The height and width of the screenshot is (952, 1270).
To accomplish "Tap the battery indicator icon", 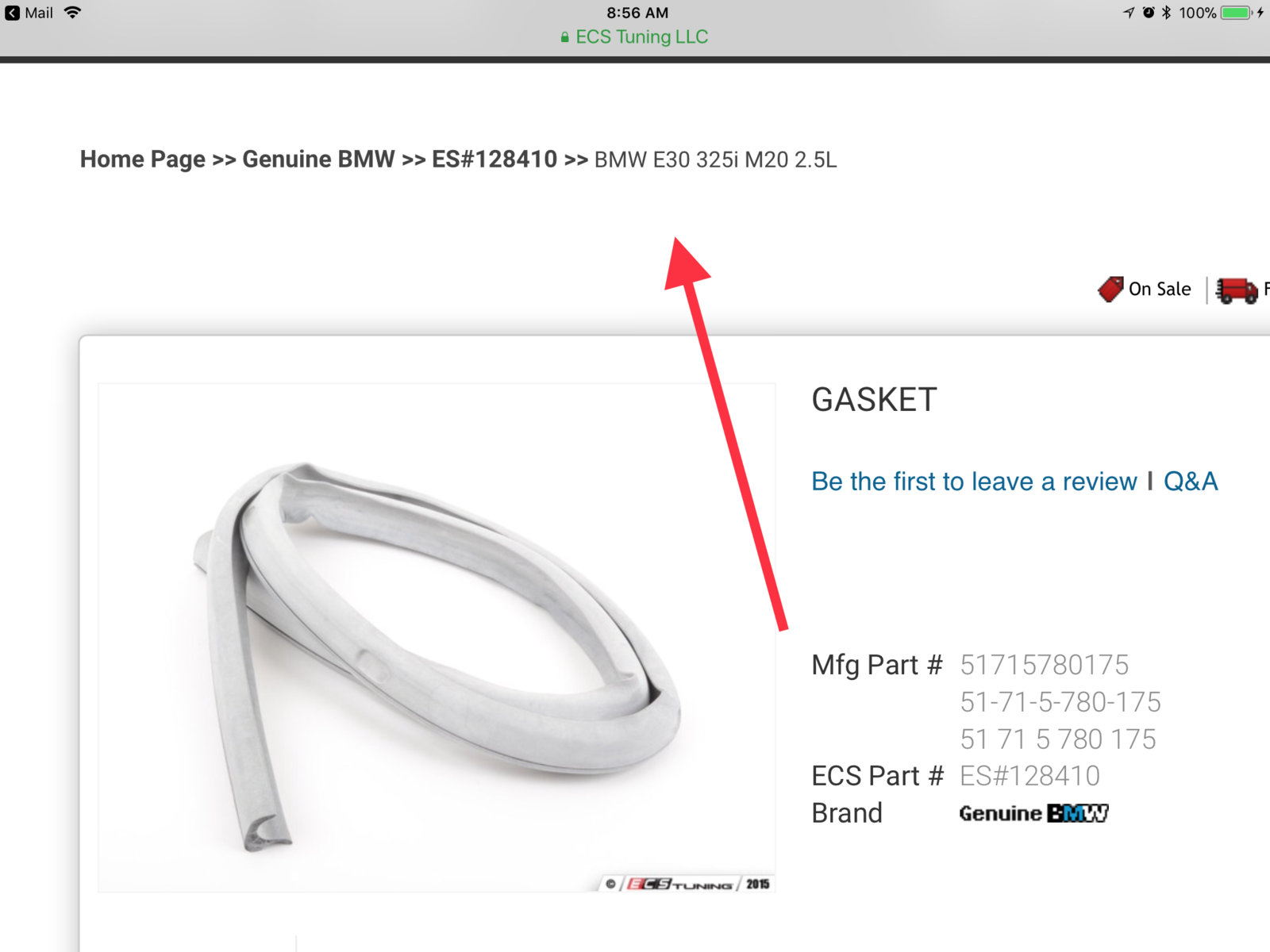I will 1236,13.
